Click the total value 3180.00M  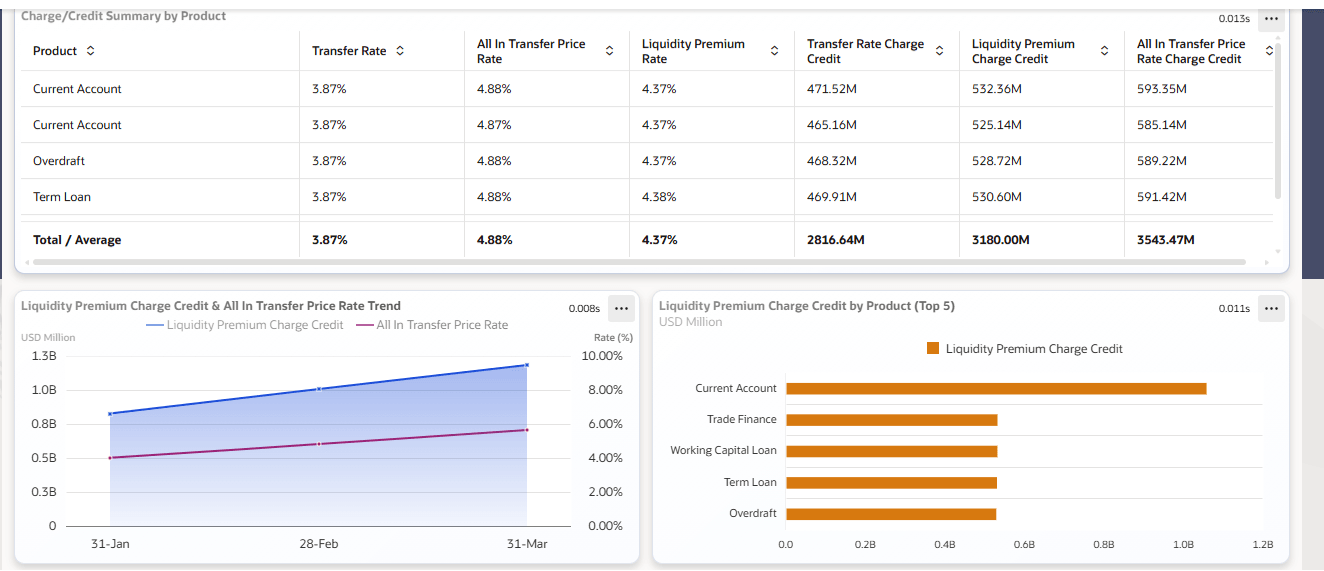1001,240
